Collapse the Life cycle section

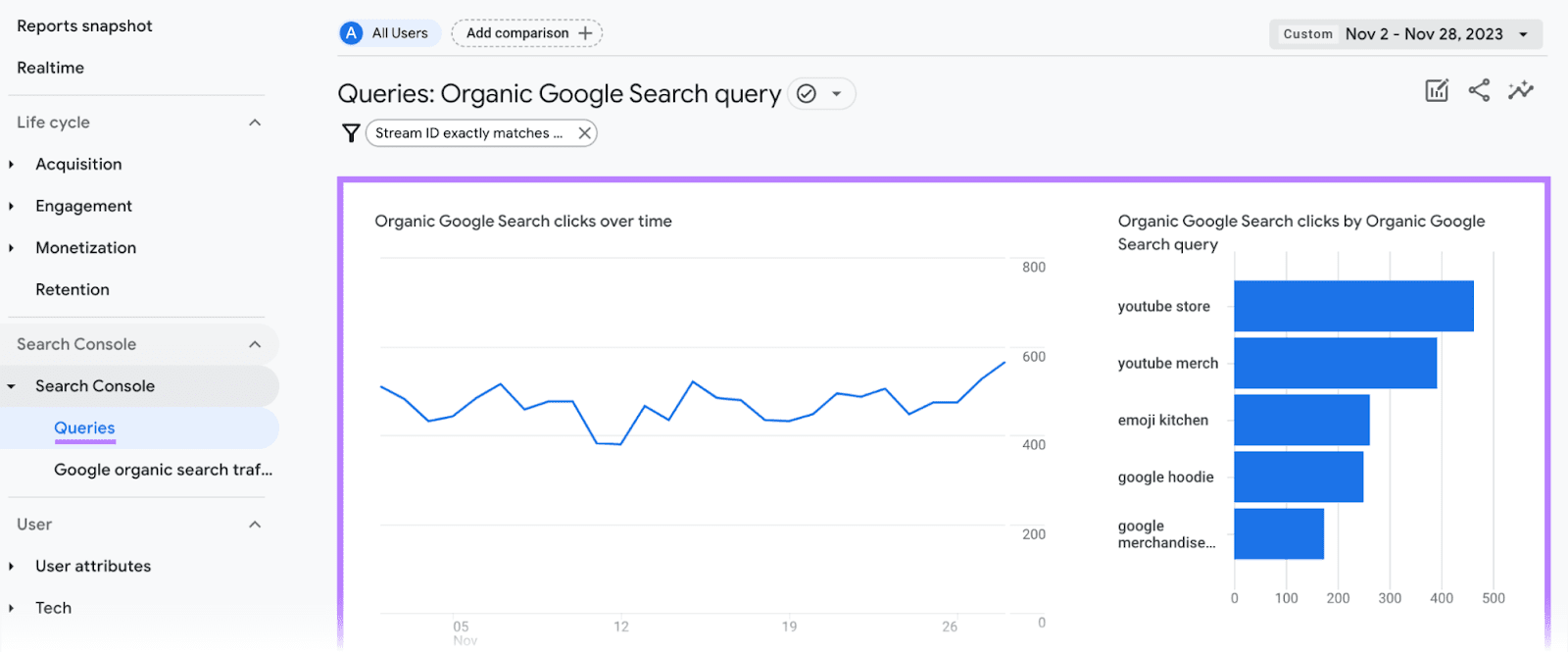point(255,123)
